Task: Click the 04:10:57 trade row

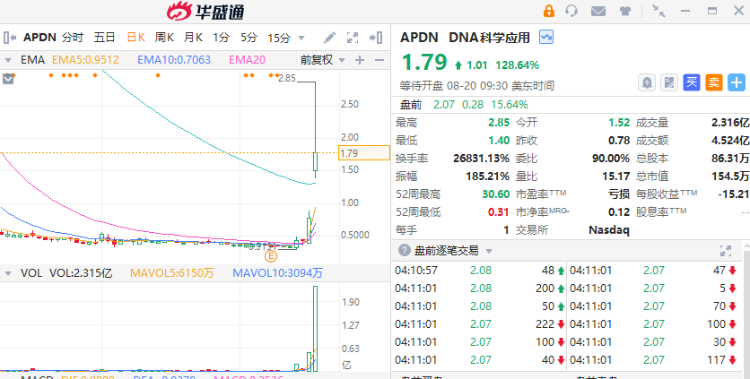Action: (480, 270)
